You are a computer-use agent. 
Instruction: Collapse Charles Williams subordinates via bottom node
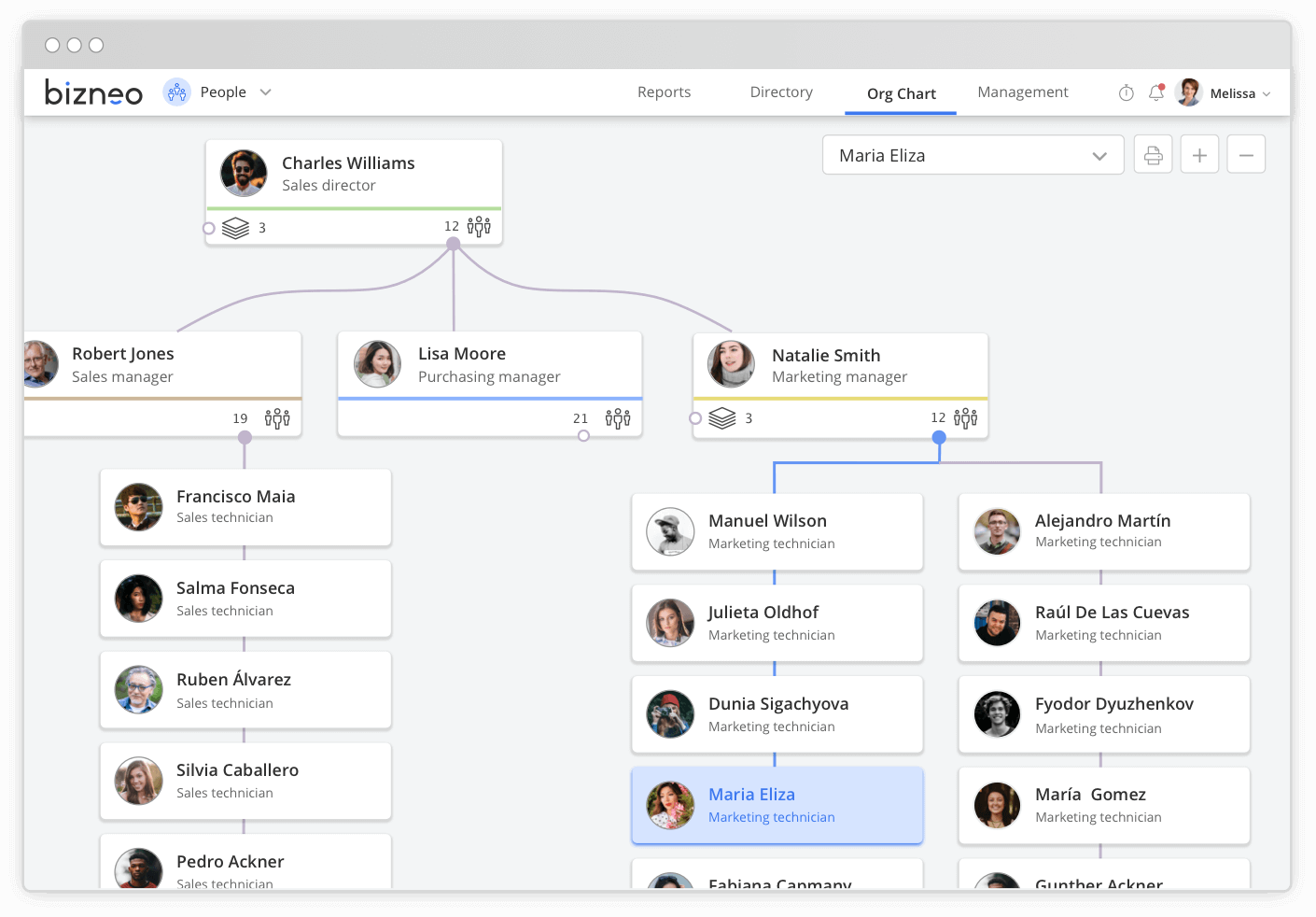point(453,241)
